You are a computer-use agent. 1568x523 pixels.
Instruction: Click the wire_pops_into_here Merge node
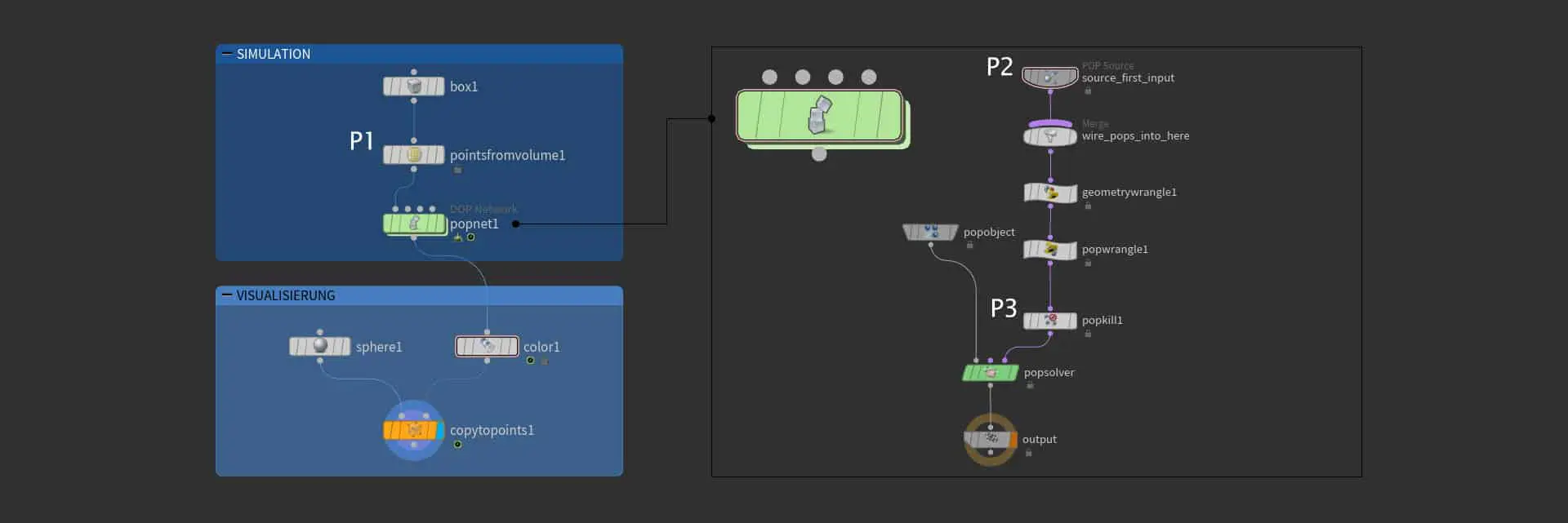pyautogui.click(x=1050, y=135)
